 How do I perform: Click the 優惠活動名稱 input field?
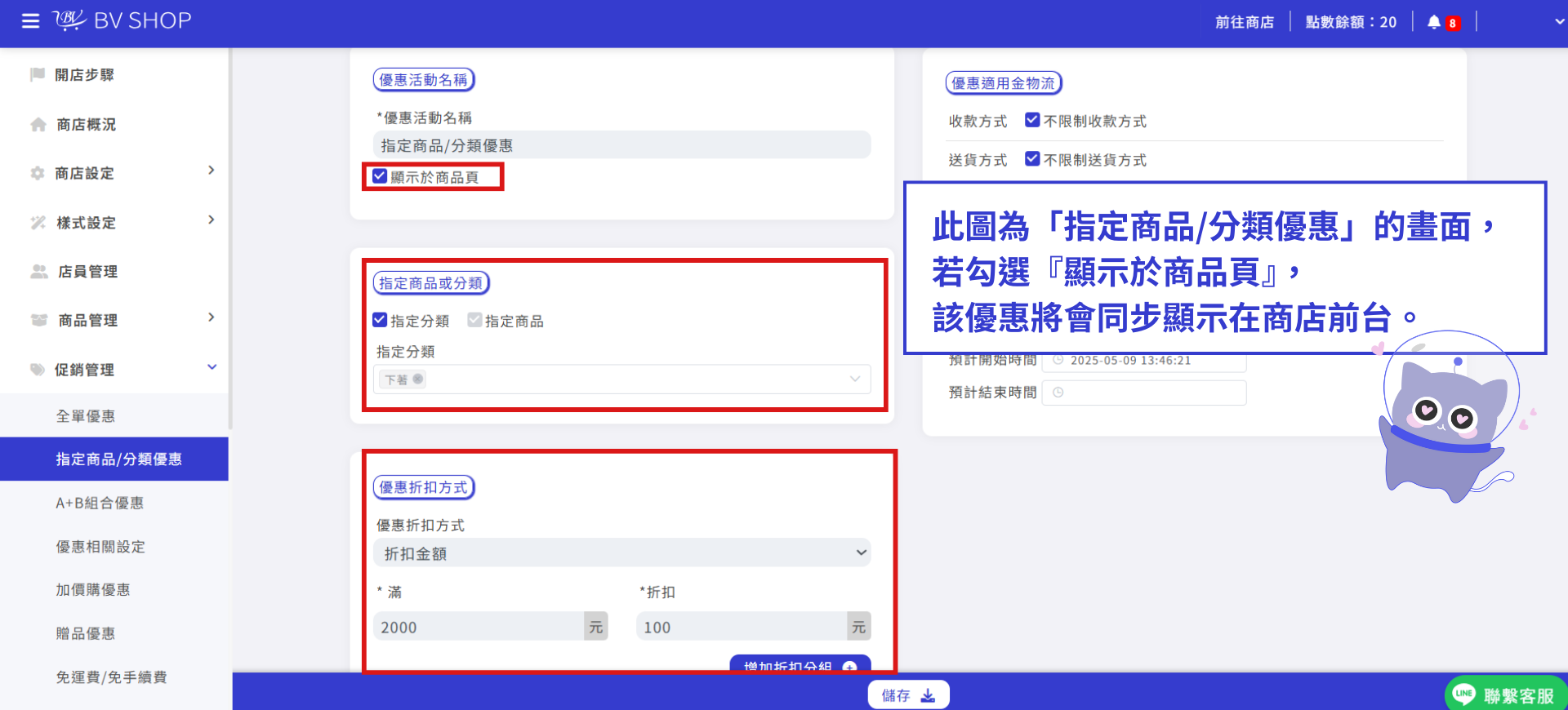(622, 145)
